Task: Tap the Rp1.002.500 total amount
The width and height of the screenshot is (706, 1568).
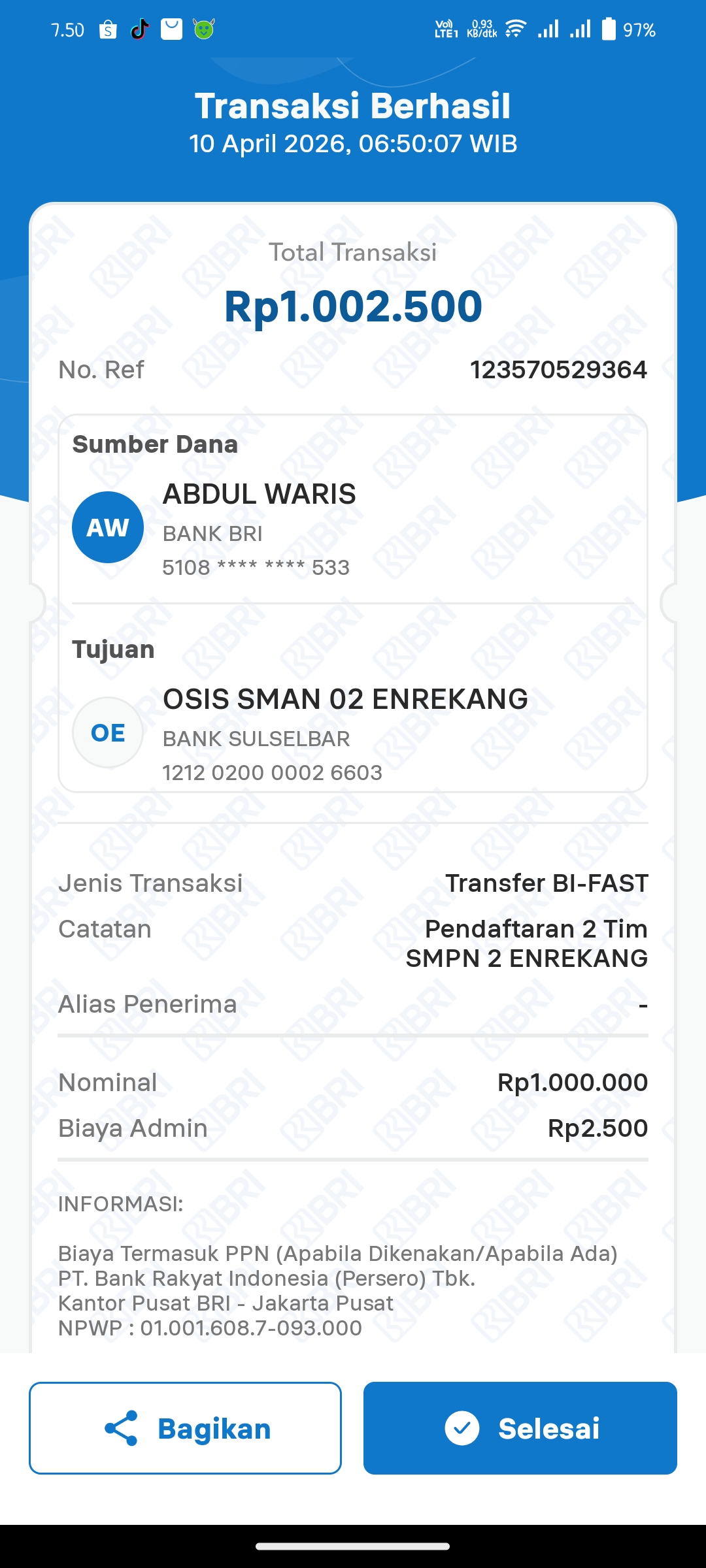Action: (353, 306)
